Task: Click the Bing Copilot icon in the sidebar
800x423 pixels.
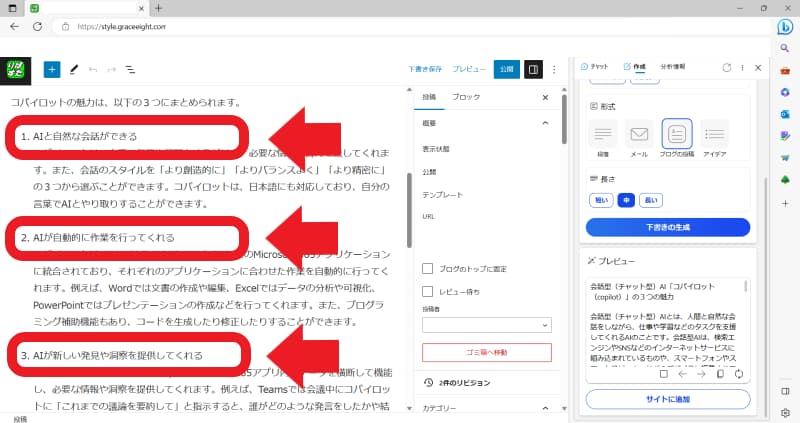Action: (x=785, y=27)
